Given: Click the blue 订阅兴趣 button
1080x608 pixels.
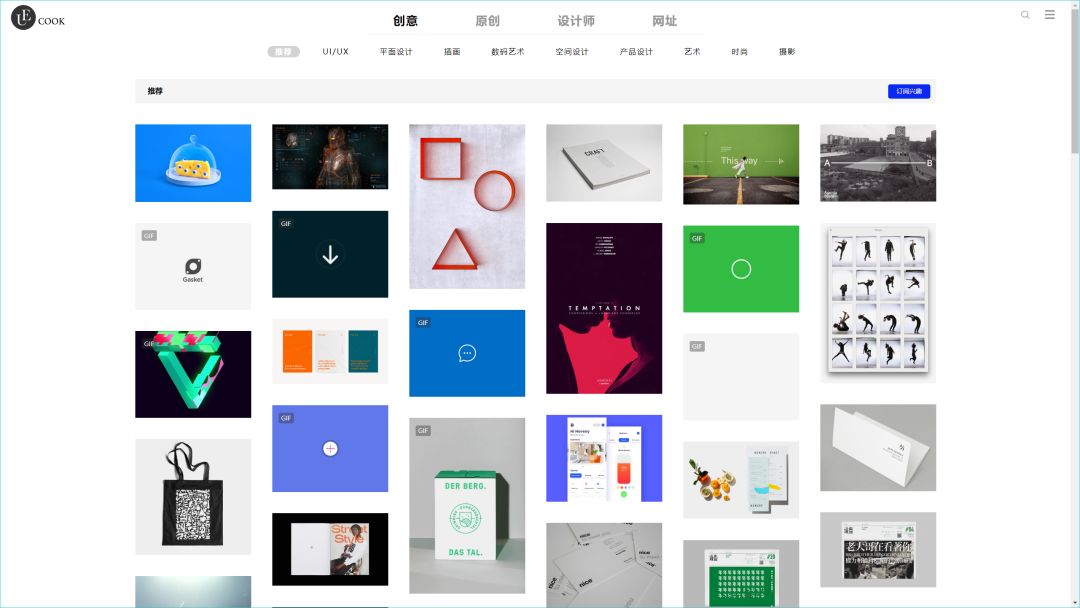Looking at the screenshot, I should point(909,91).
